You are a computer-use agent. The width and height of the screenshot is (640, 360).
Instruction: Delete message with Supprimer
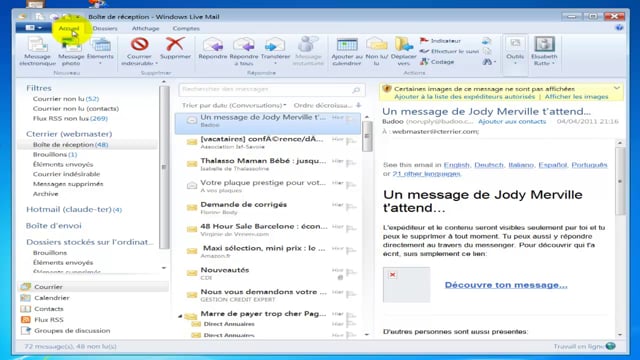coord(175,49)
